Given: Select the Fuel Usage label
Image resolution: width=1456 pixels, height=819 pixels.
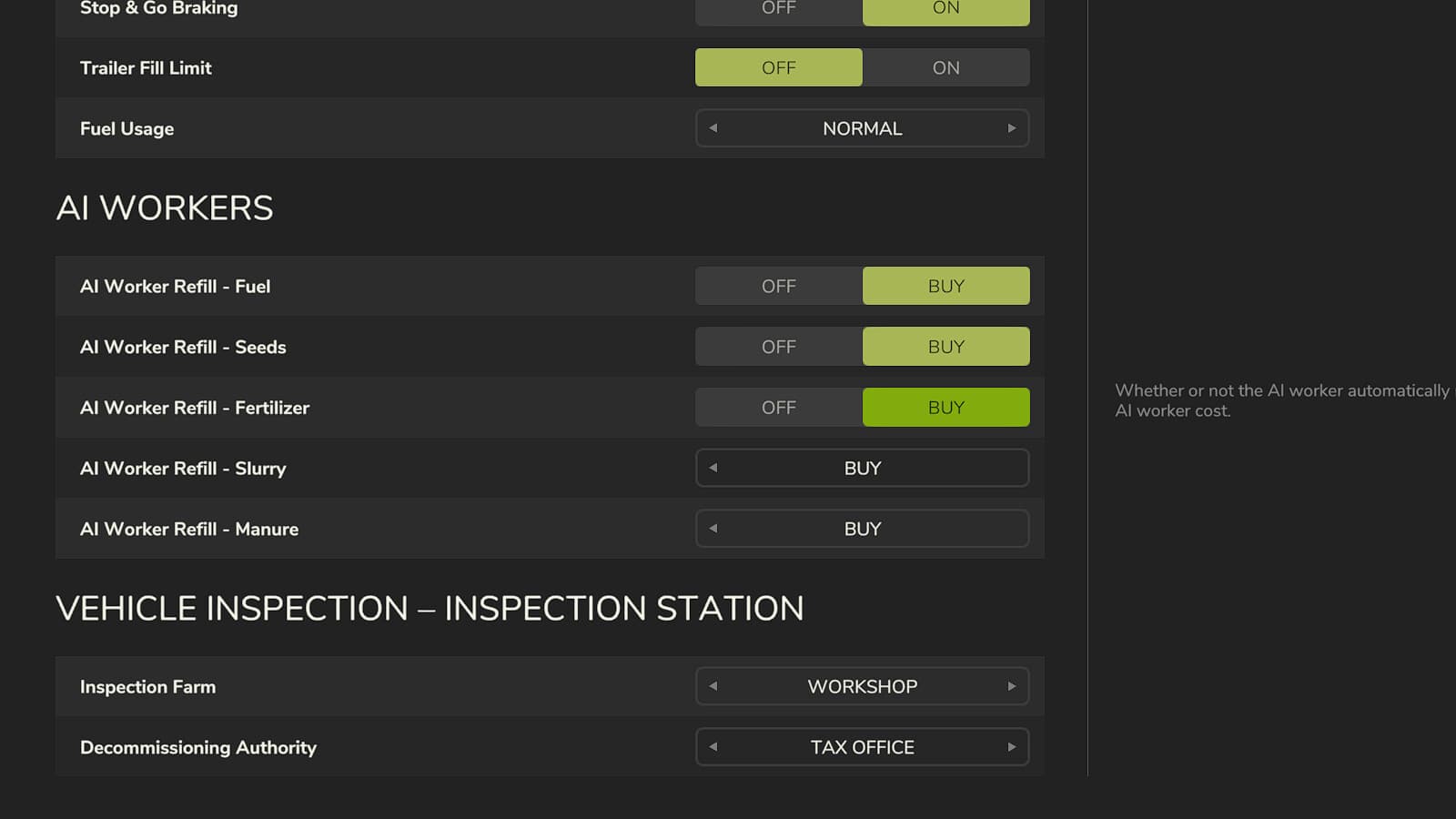Looking at the screenshot, I should tap(126, 129).
